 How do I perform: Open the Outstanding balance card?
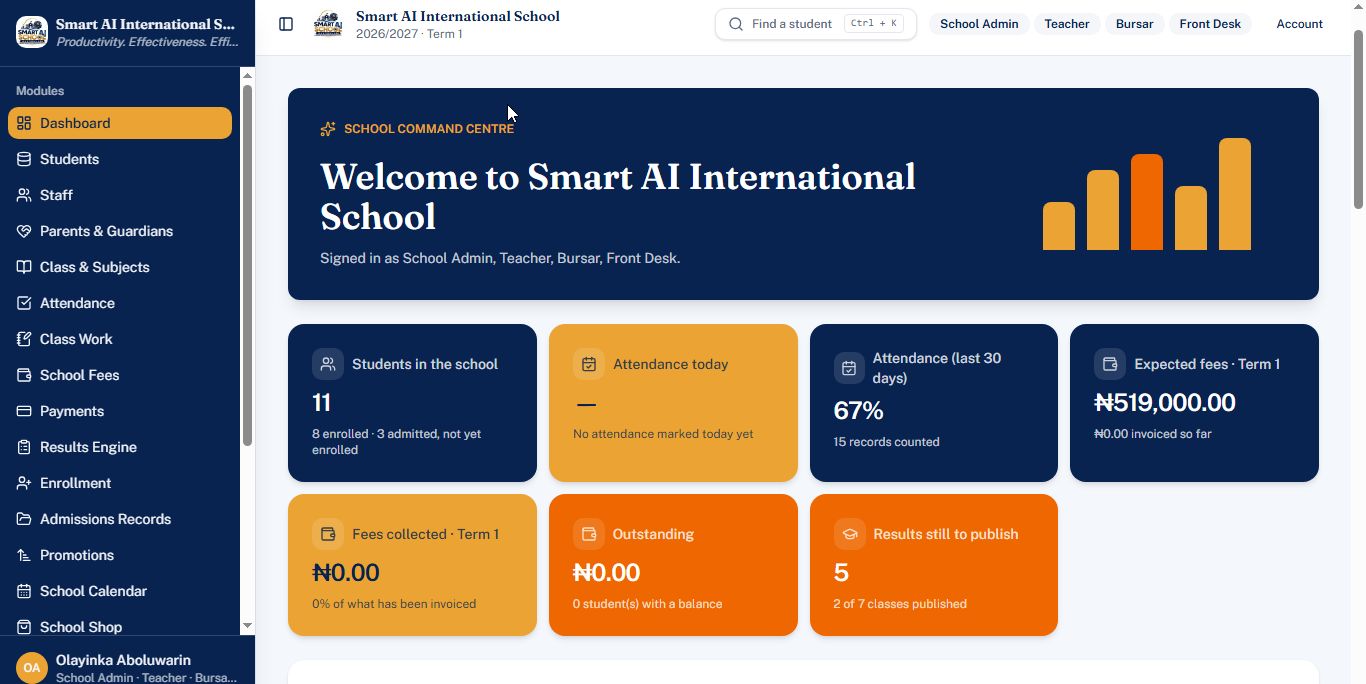click(673, 565)
